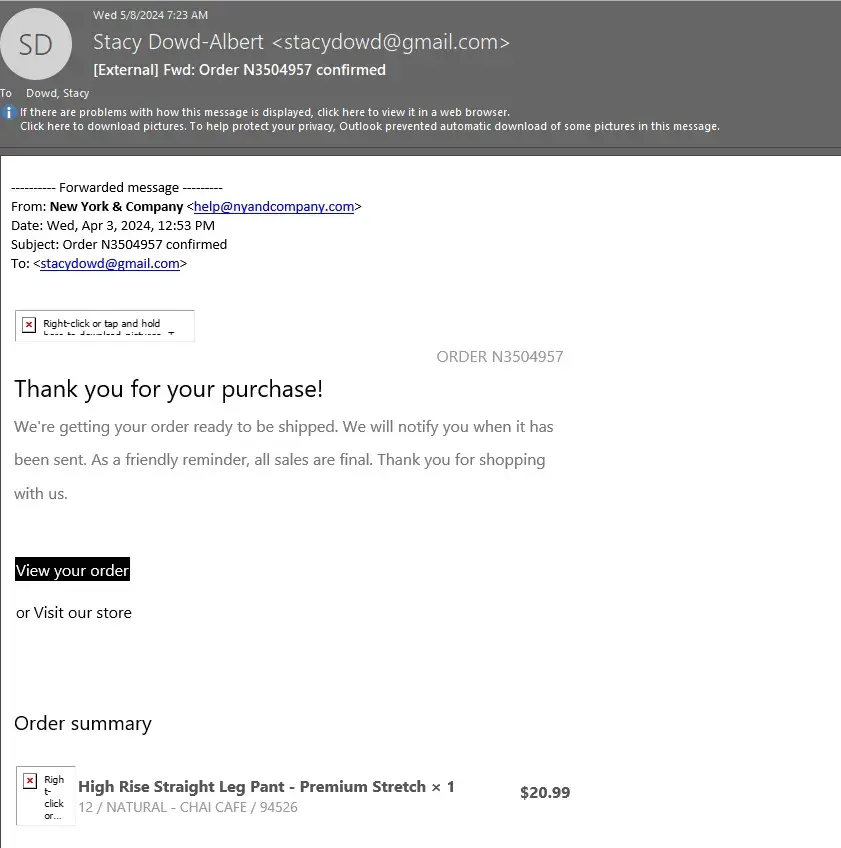Viewport: 841px width, 848px height.
Task: Click the recipient Dowd, Stacy
Action: click(x=58, y=94)
